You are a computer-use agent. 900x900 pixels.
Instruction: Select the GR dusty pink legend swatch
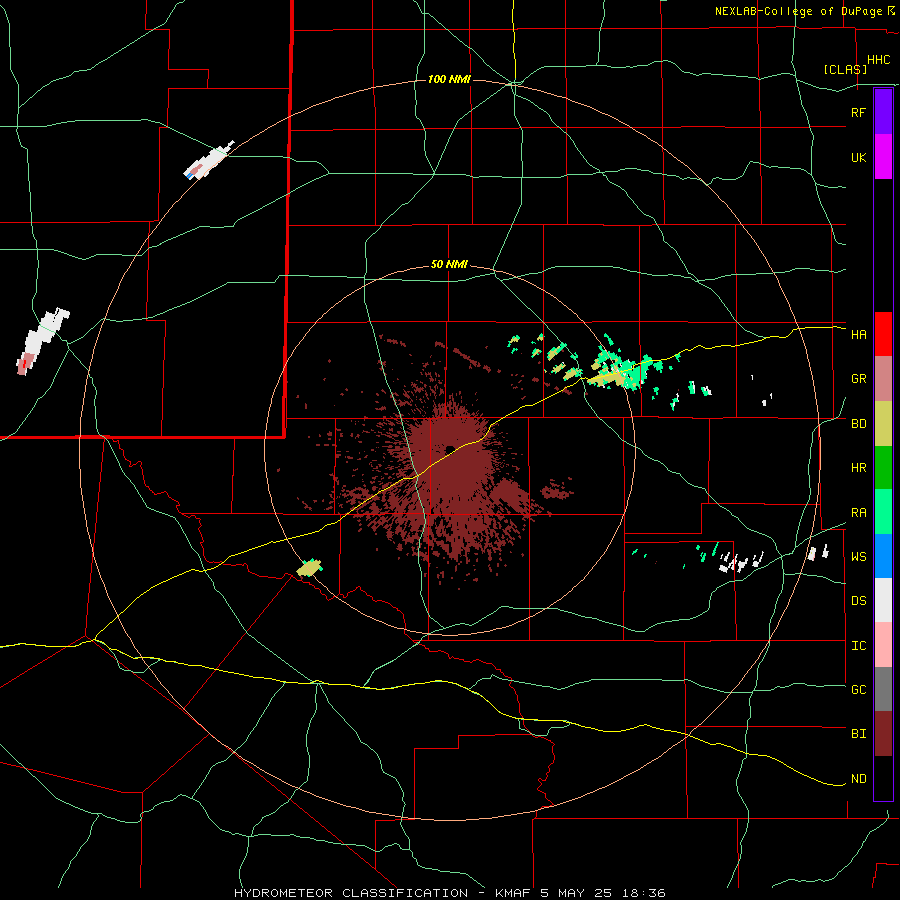[883, 379]
